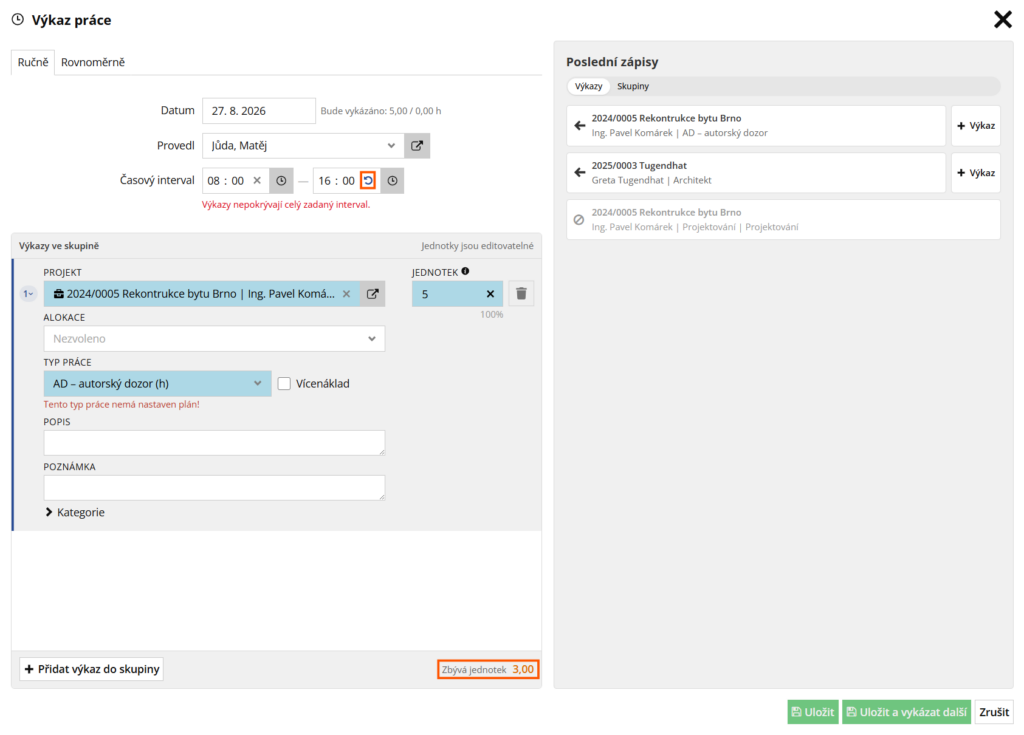Viewport: 1024px width, 735px height.
Task: Open the person detail icon next to Provedl
Action: [417, 146]
